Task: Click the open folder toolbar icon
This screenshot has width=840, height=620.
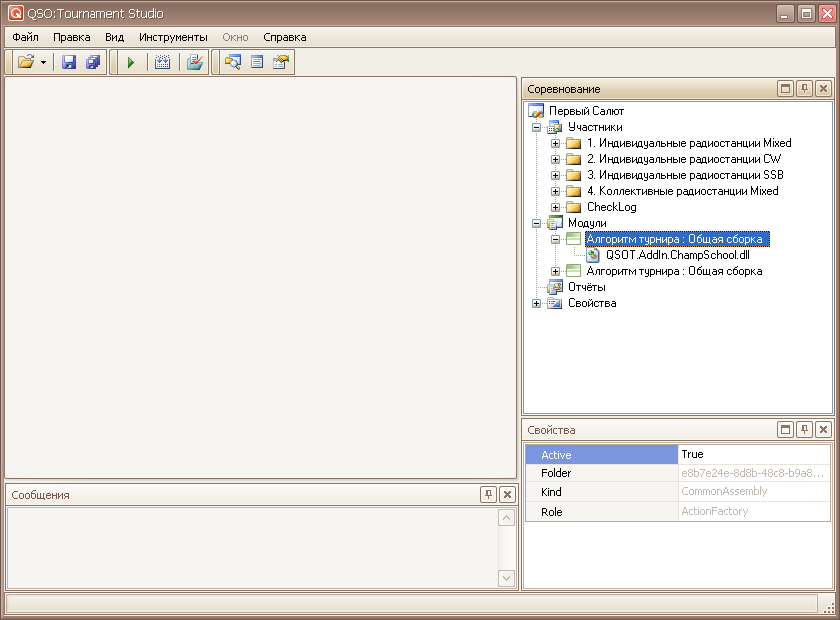Action: click(26, 62)
